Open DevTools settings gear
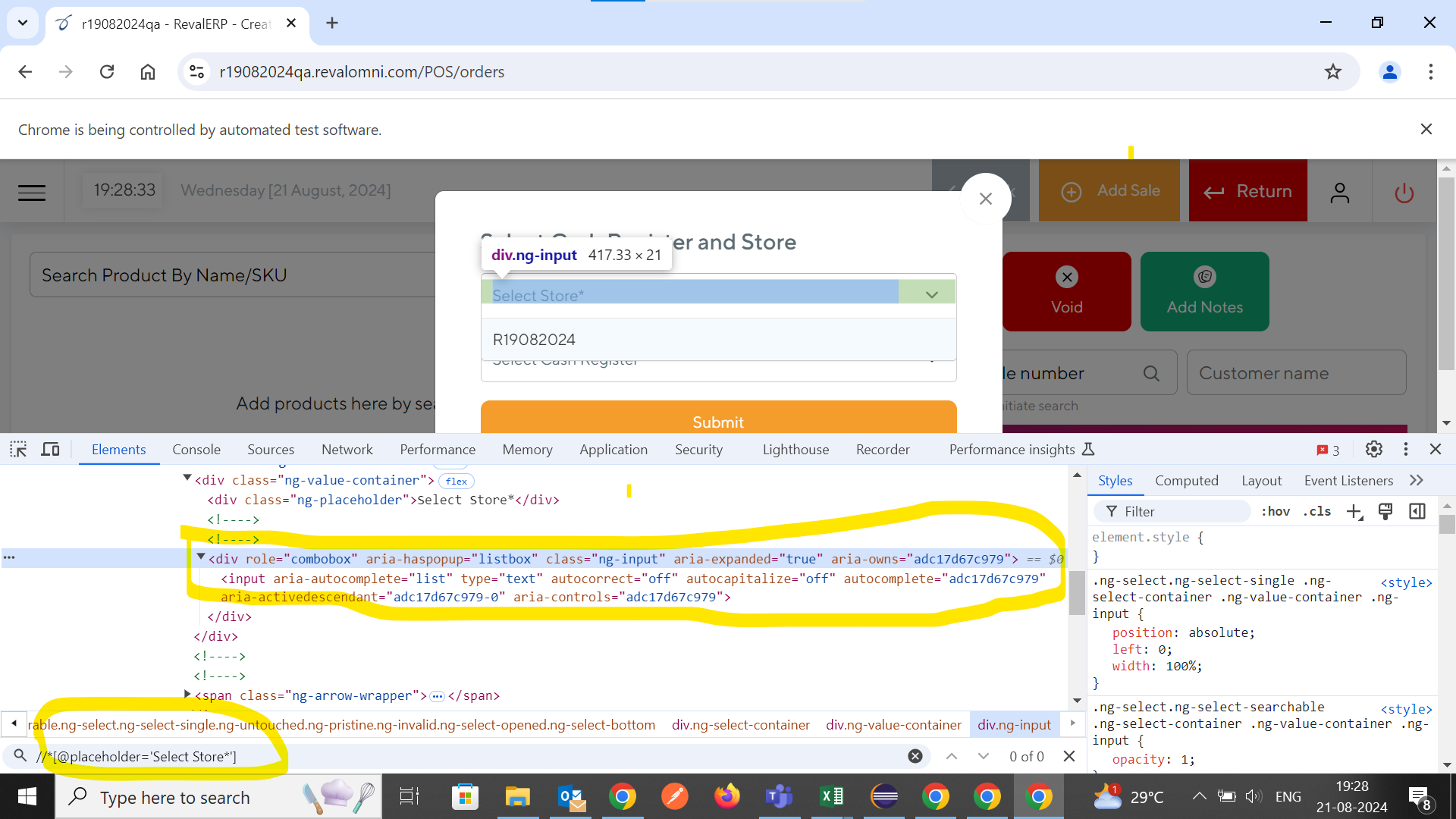Viewport: 1456px width, 819px height. 1373,450
